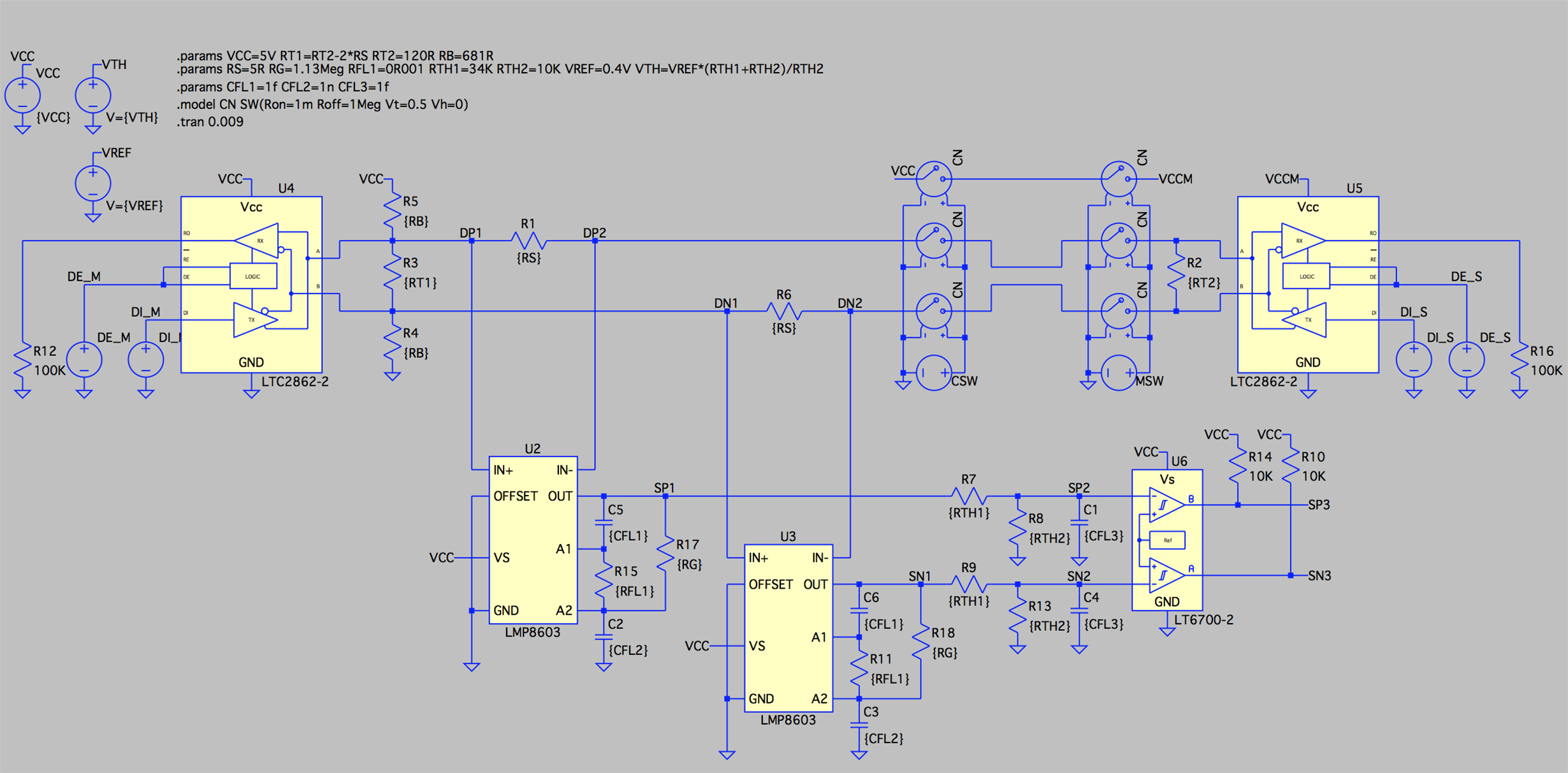Click the '.params VCC=5V RT1=RT2-2*RS' directive
This screenshot has height=773, width=1568.
[335, 56]
